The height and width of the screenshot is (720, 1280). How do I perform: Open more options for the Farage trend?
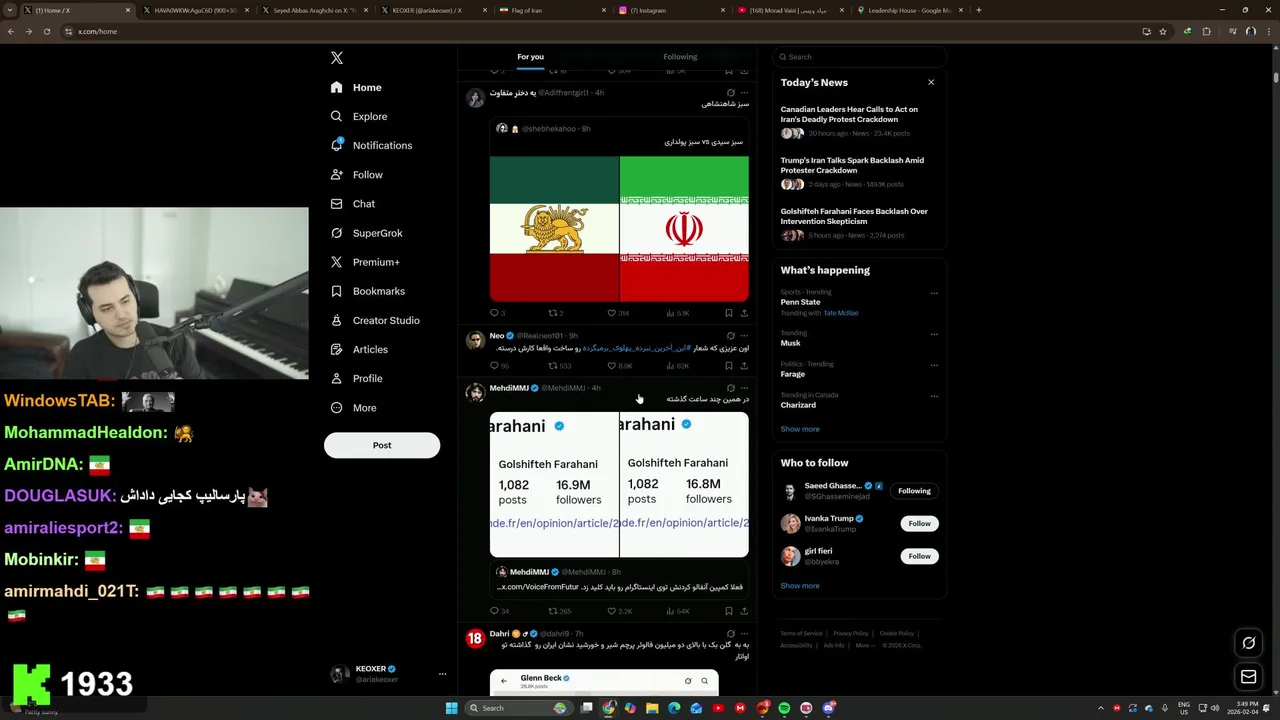click(934, 365)
